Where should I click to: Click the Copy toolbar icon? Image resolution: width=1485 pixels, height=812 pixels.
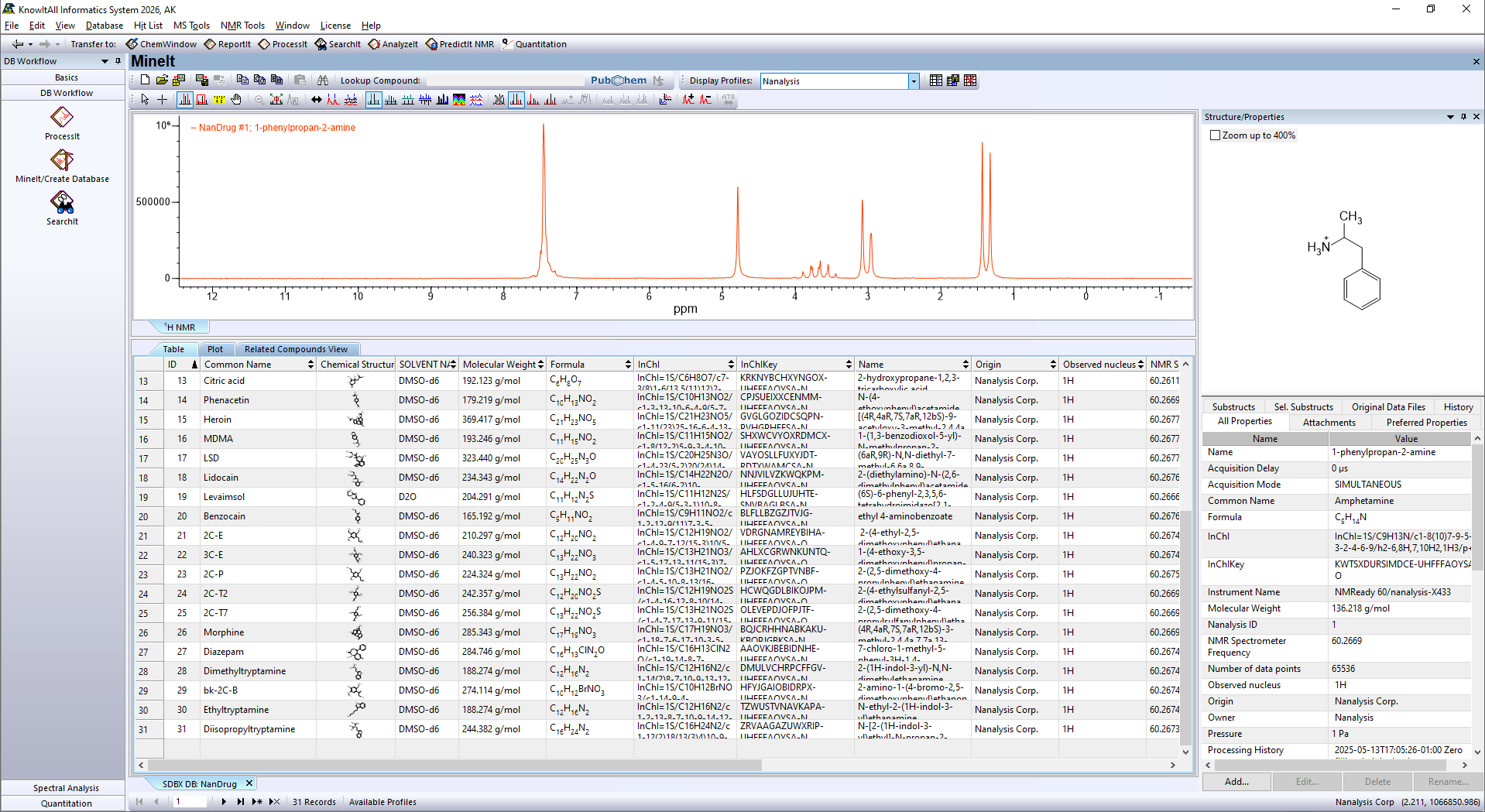(x=242, y=80)
